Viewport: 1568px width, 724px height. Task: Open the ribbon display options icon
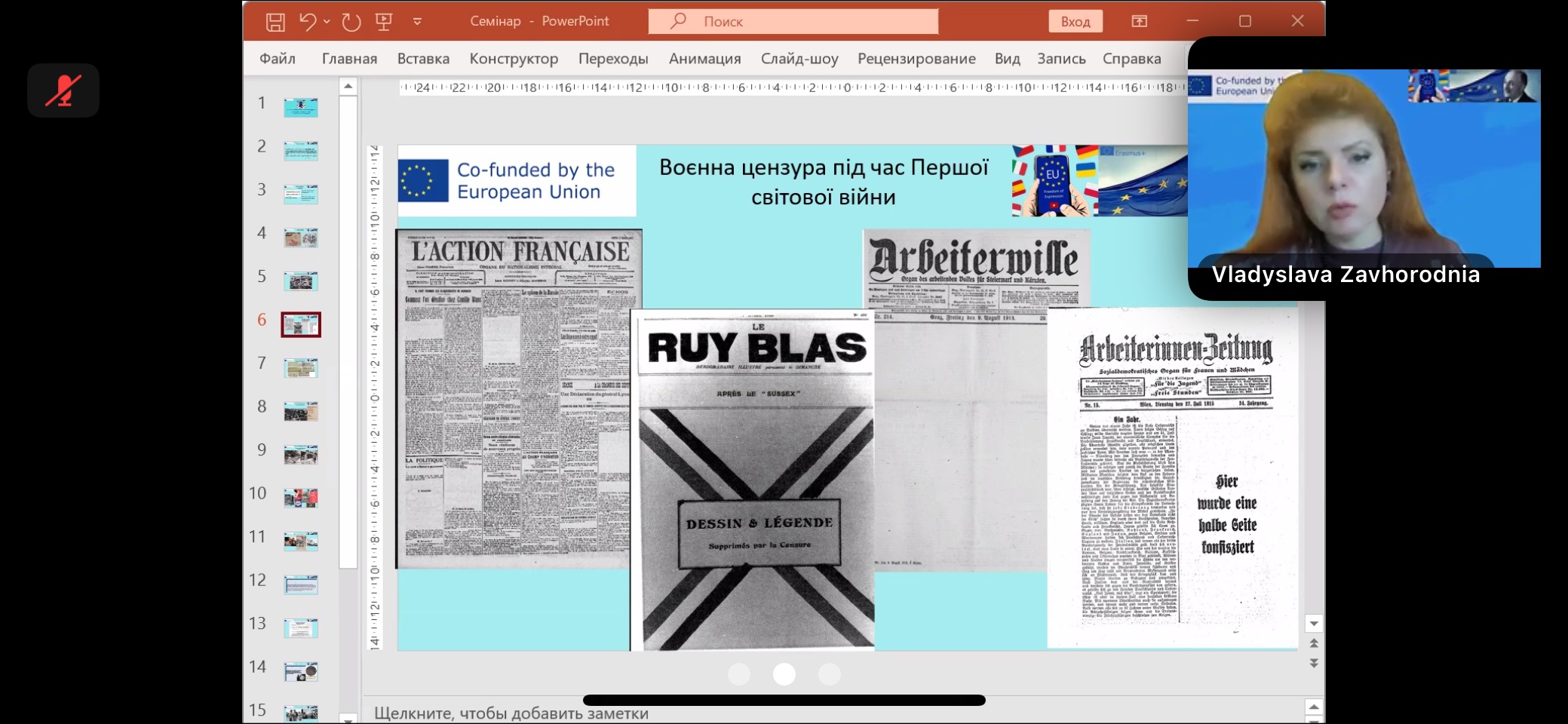click(1139, 21)
